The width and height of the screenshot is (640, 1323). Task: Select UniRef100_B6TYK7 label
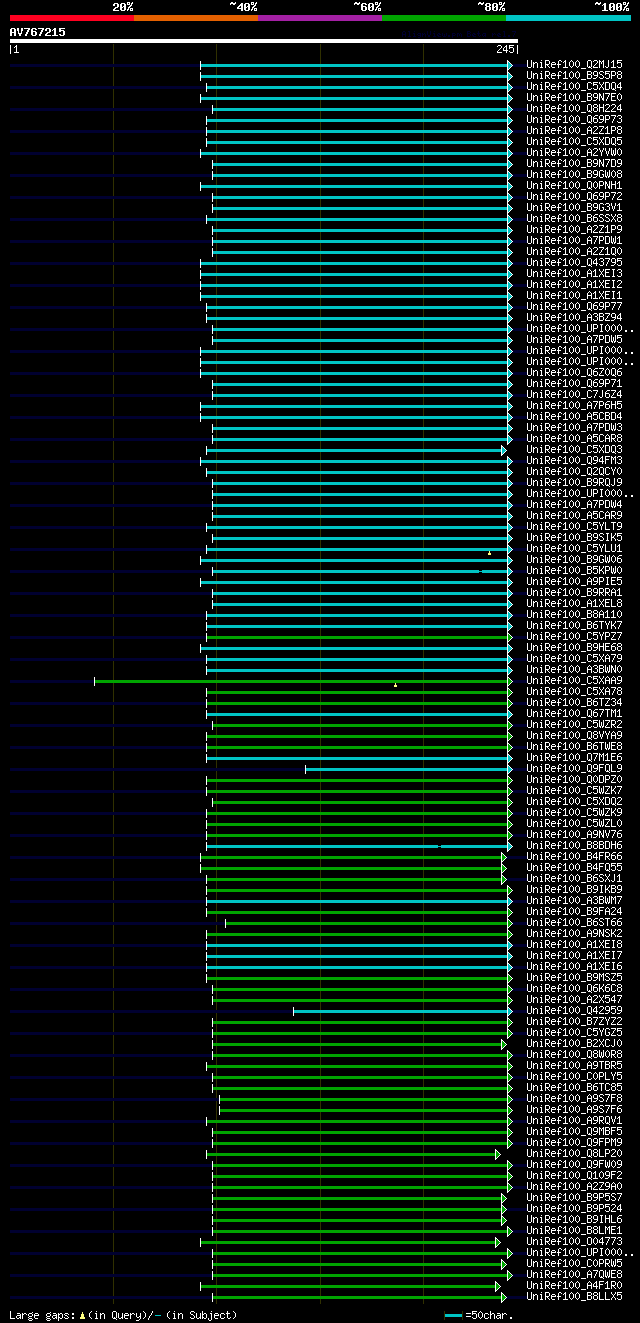coord(574,625)
